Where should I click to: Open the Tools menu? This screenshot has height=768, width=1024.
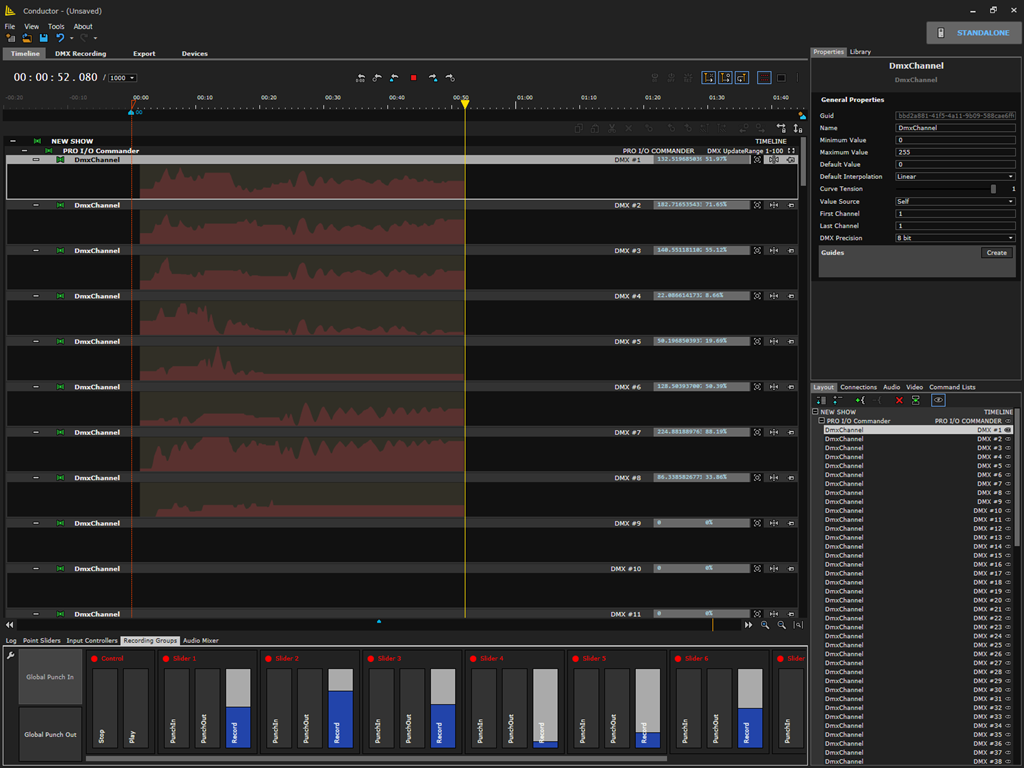56,27
